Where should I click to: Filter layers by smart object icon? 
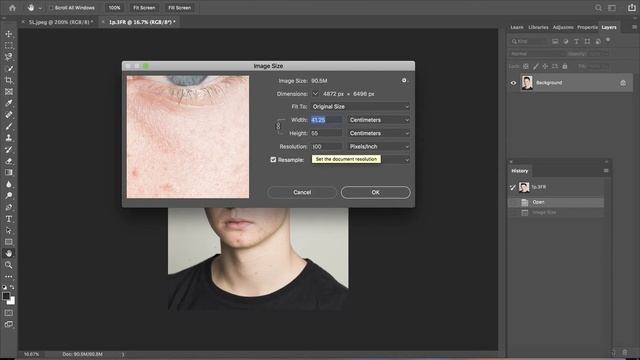[598, 41]
